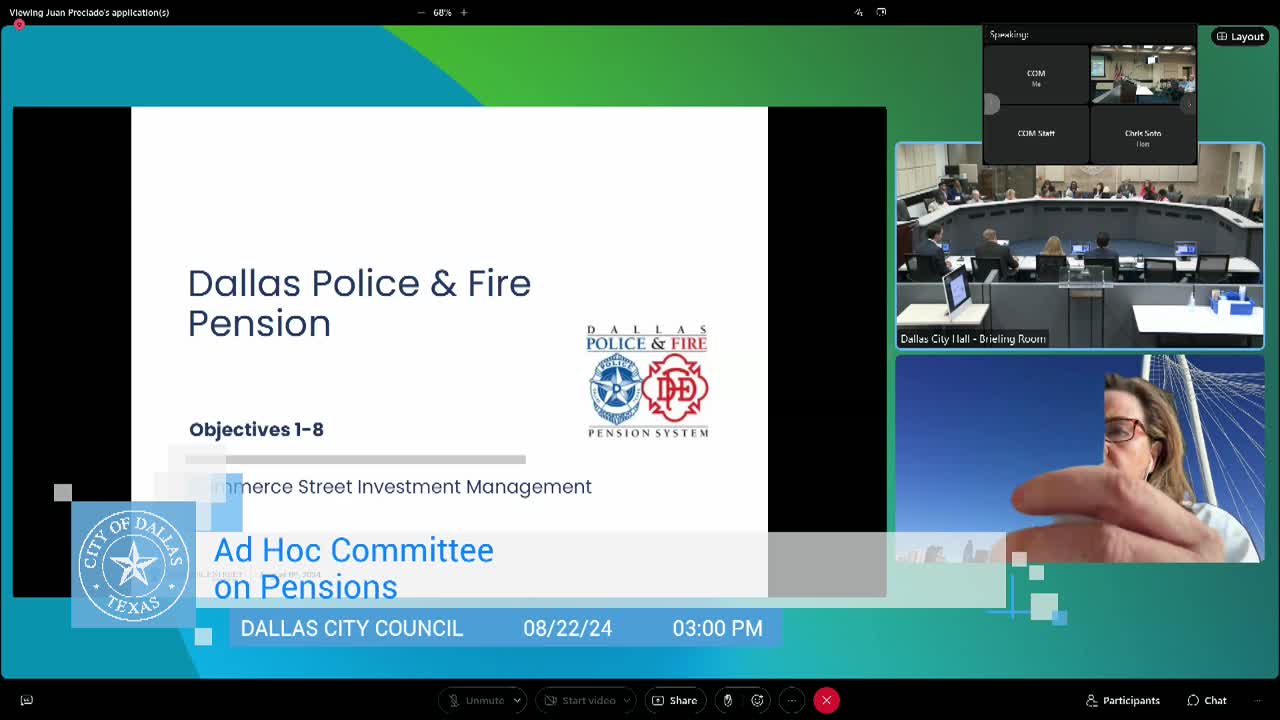1280x720 pixels.
Task: Page filmstrip right with the arrow handle
Action: tap(1189, 104)
